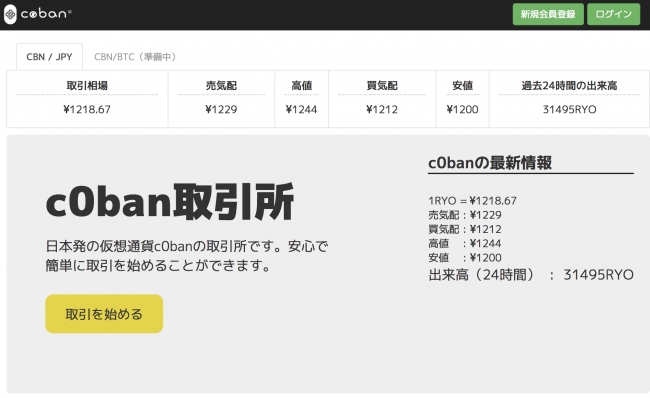Click the 安値 column header
The width and height of the screenshot is (650, 398).
coord(463,85)
